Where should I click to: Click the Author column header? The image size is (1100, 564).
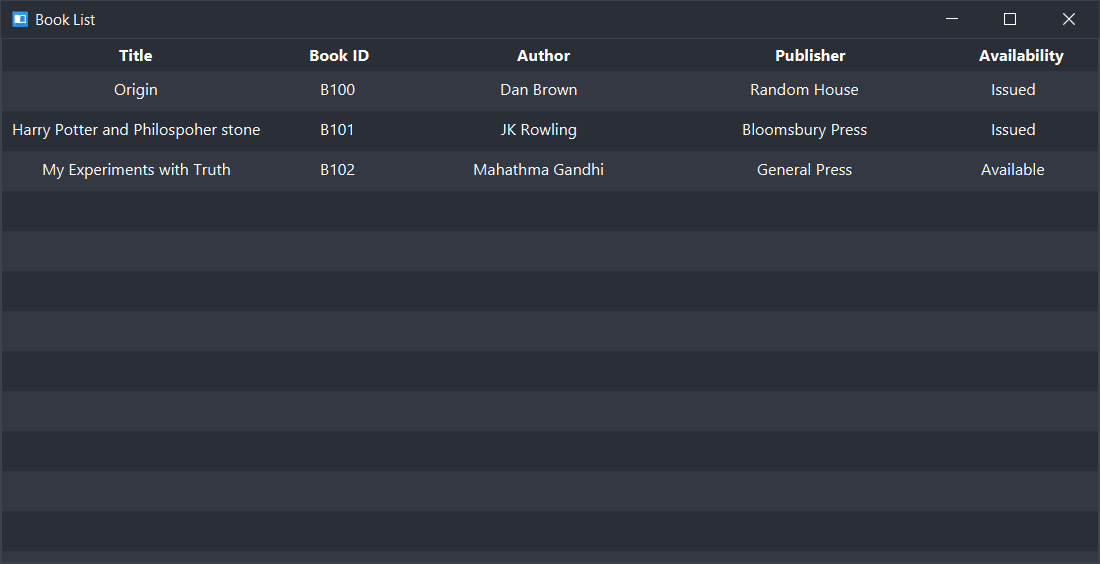click(x=543, y=55)
